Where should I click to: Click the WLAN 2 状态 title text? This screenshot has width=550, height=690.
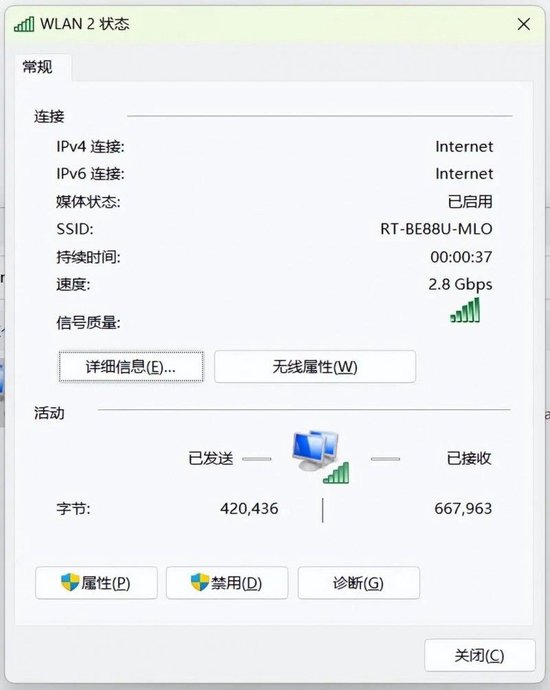point(85,24)
